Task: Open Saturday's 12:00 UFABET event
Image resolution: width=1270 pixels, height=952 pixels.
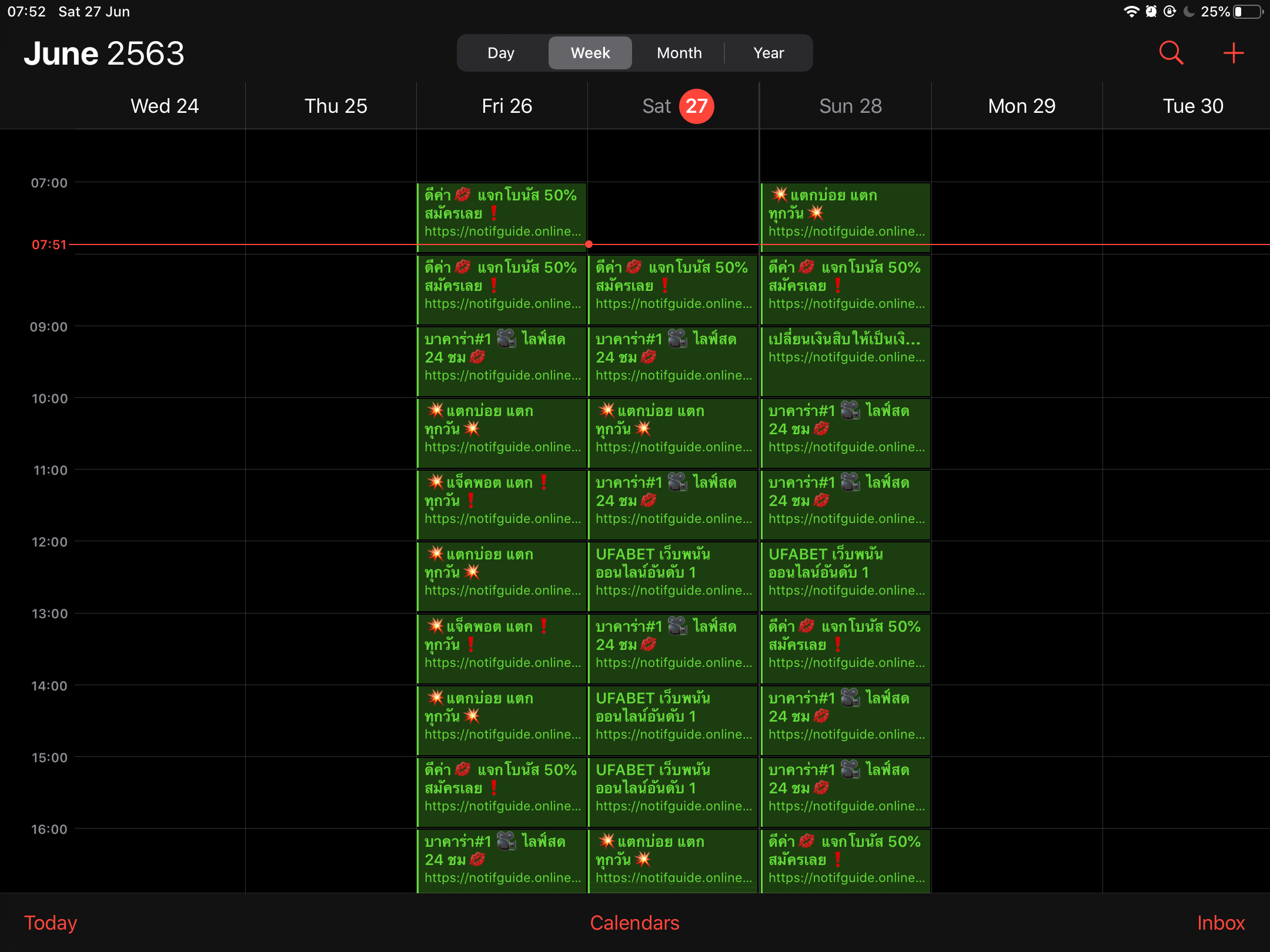Action: click(673, 572)
